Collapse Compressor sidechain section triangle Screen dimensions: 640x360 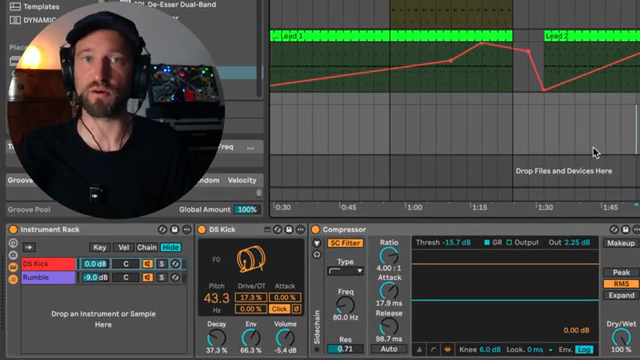[x=317, y=243]
